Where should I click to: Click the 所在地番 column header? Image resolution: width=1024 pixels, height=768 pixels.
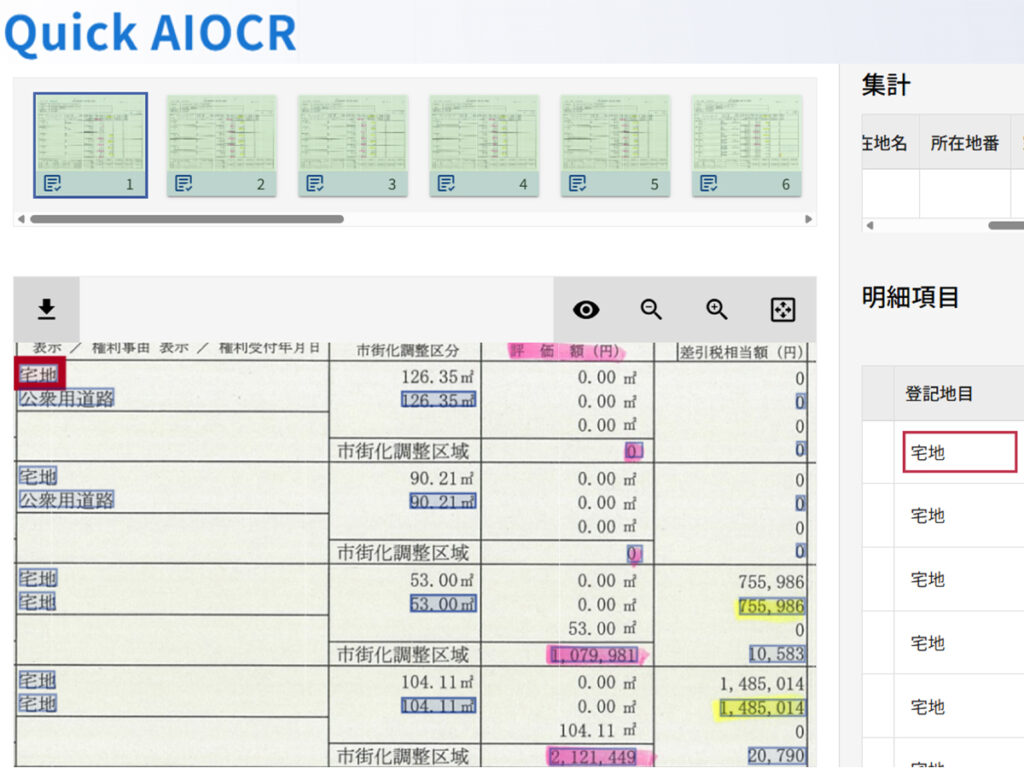click(965, 142)
